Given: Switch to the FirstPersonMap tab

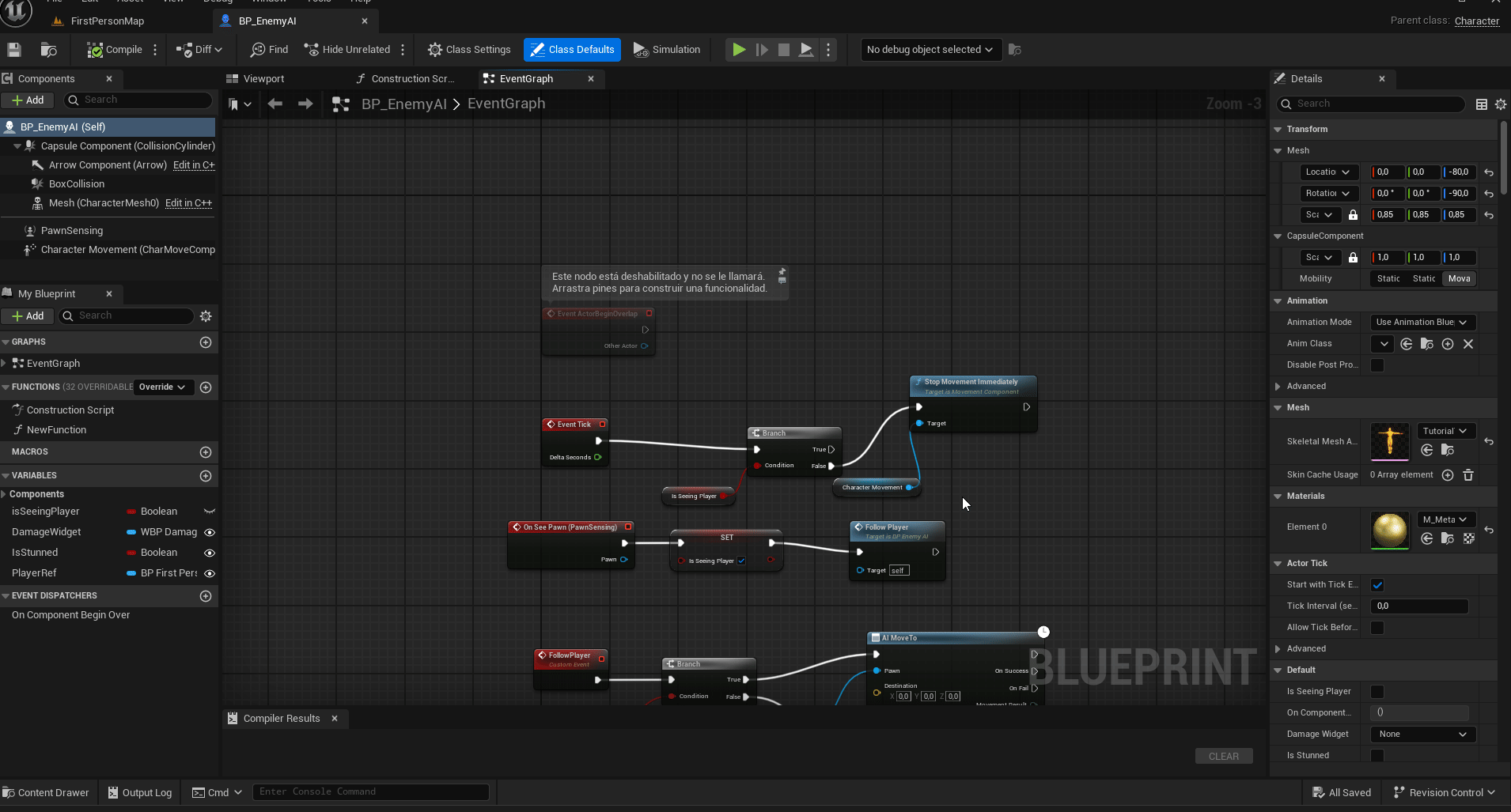Looking at the screenshot, I should 107,21.
